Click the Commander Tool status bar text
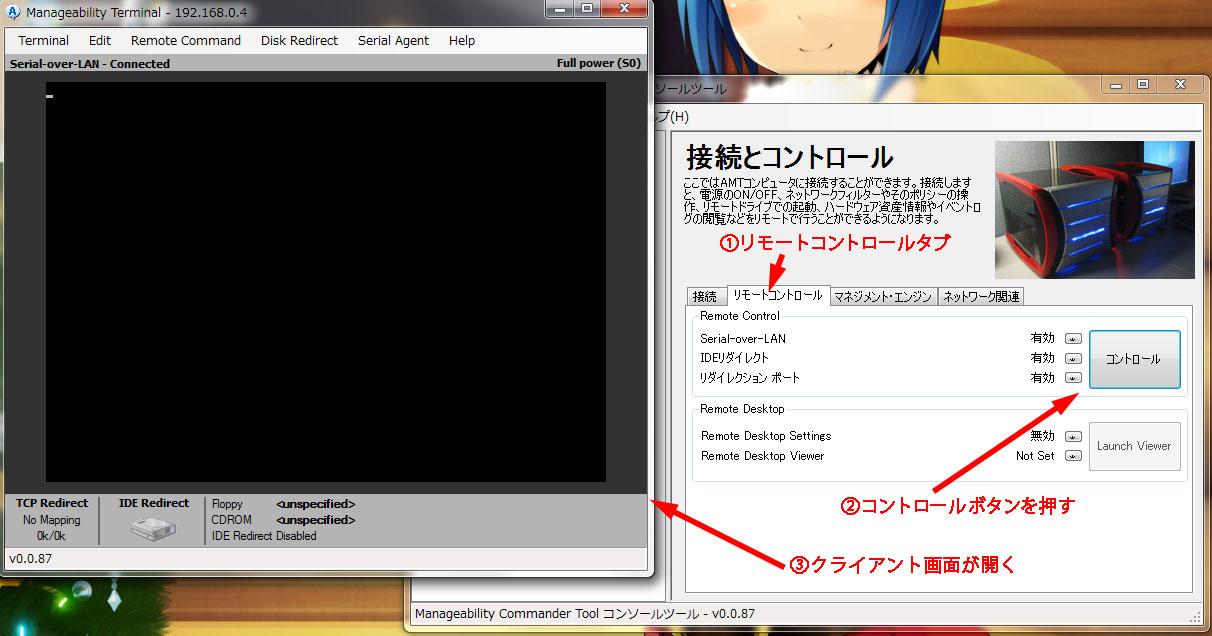The image size is (1212, 636). coord(584,613)
